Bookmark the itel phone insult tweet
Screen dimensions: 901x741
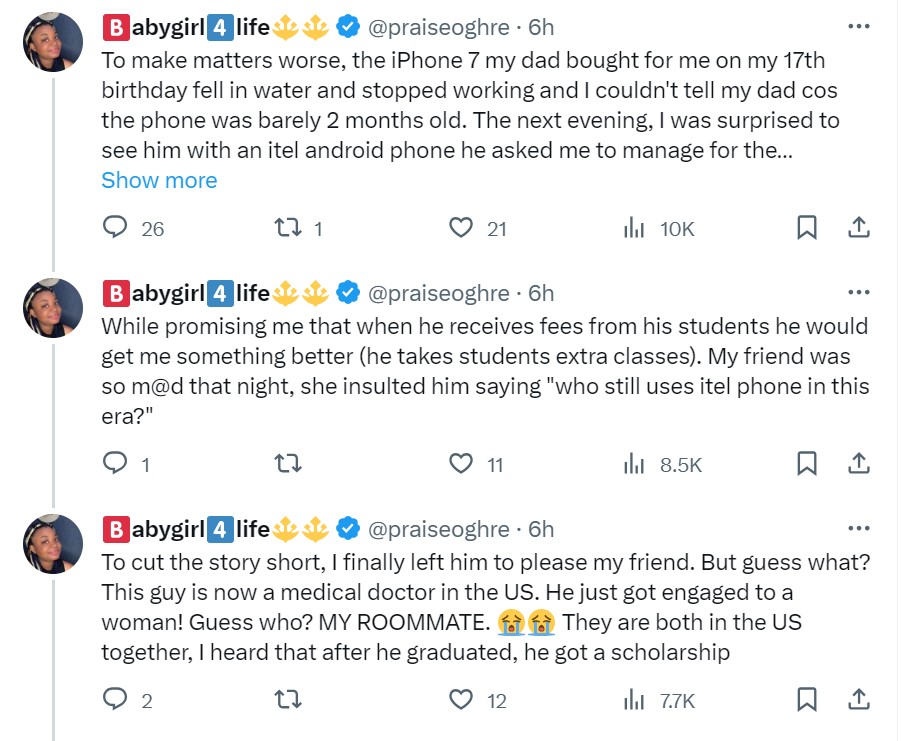coord(807,464)
